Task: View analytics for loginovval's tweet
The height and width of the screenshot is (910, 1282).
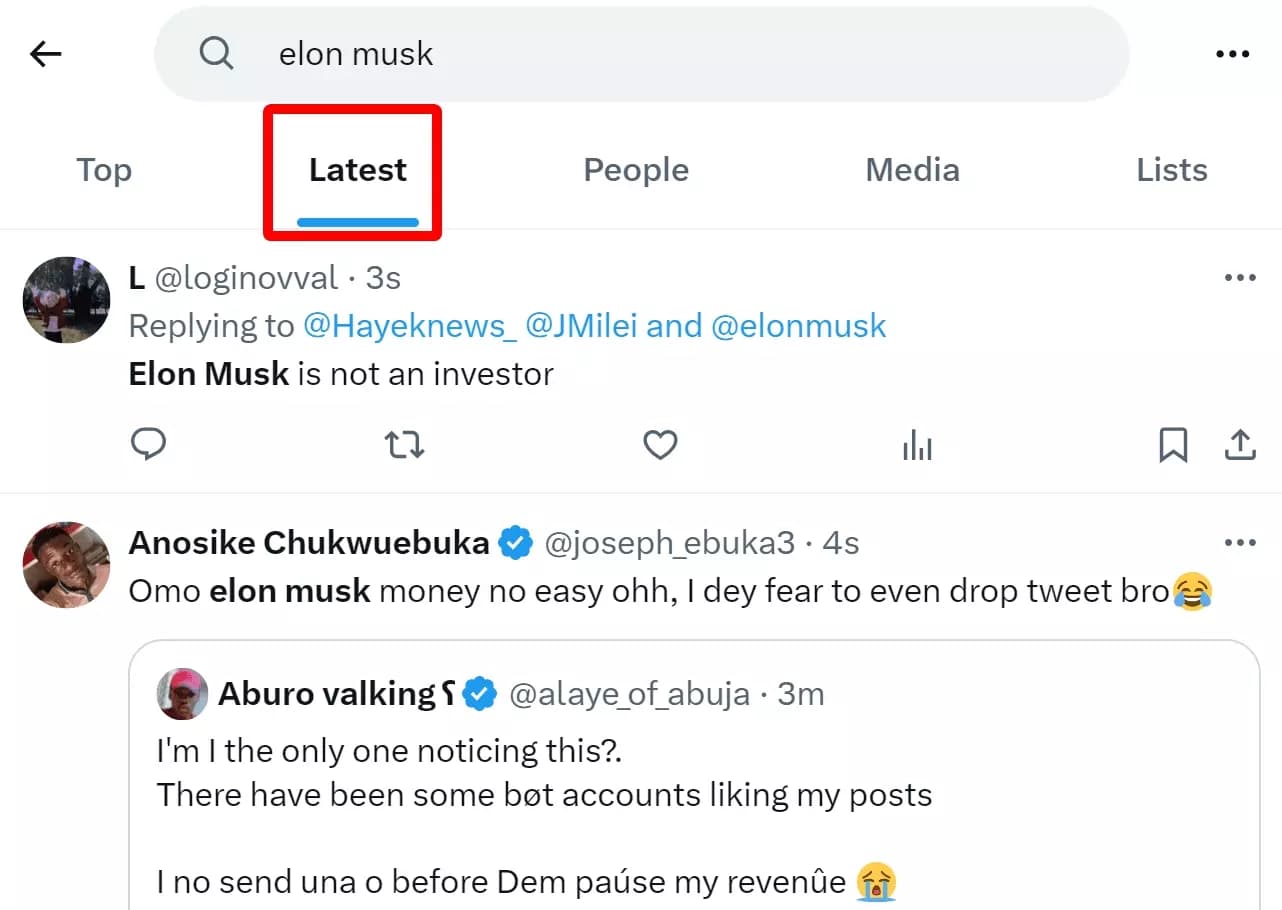Action: 917,444
